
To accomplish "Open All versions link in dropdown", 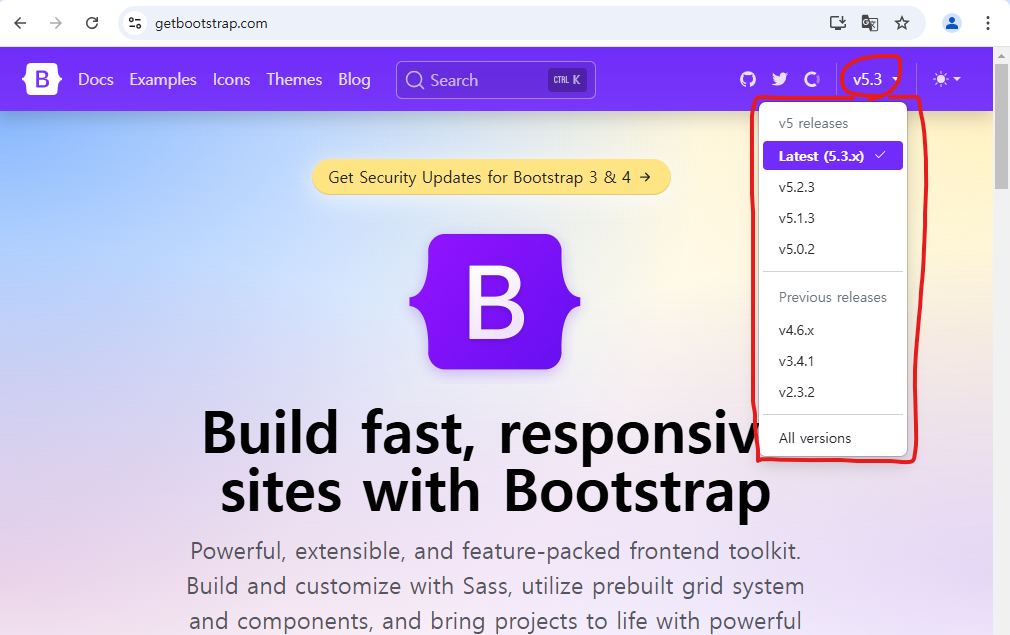I will (x=833, y=439).
